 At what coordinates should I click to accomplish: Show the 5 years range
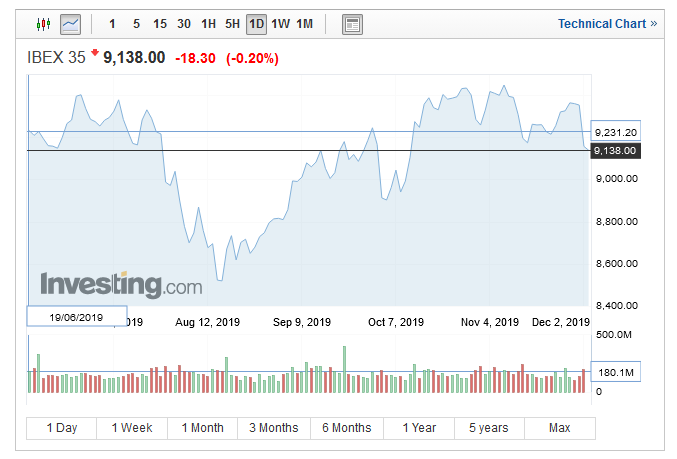pos(489,428)
